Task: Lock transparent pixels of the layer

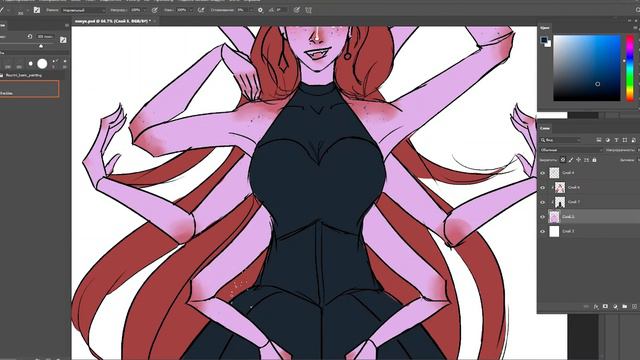Action: 563,160
